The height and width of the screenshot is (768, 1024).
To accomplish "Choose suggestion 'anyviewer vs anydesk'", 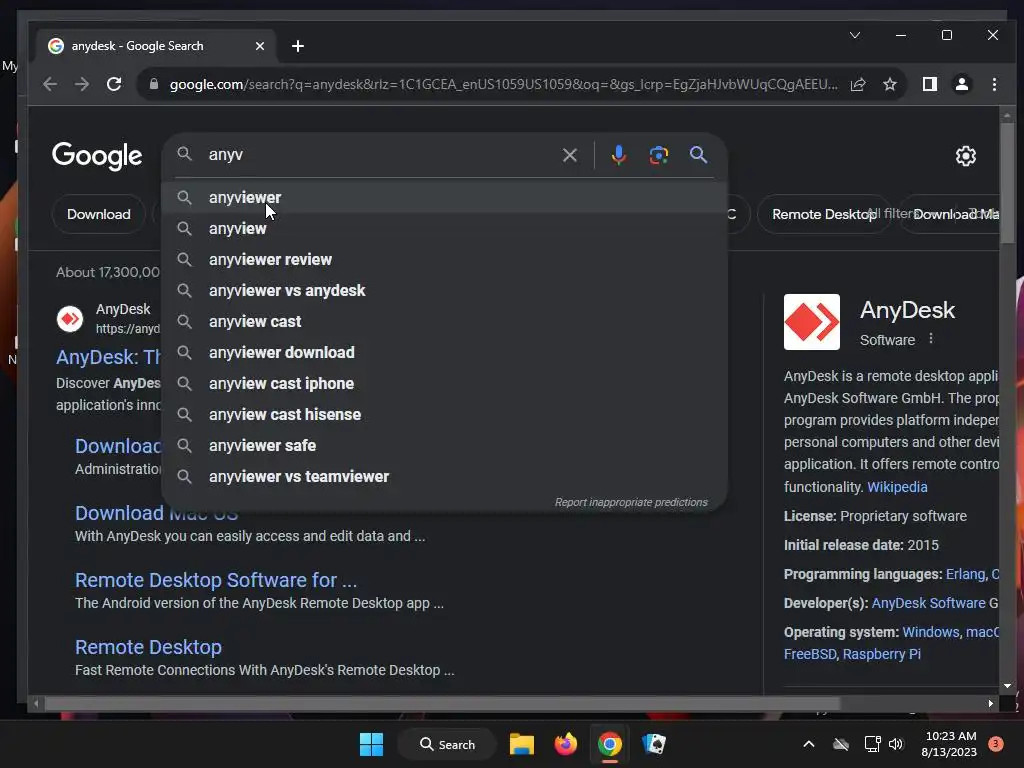I will coord(444,291).
